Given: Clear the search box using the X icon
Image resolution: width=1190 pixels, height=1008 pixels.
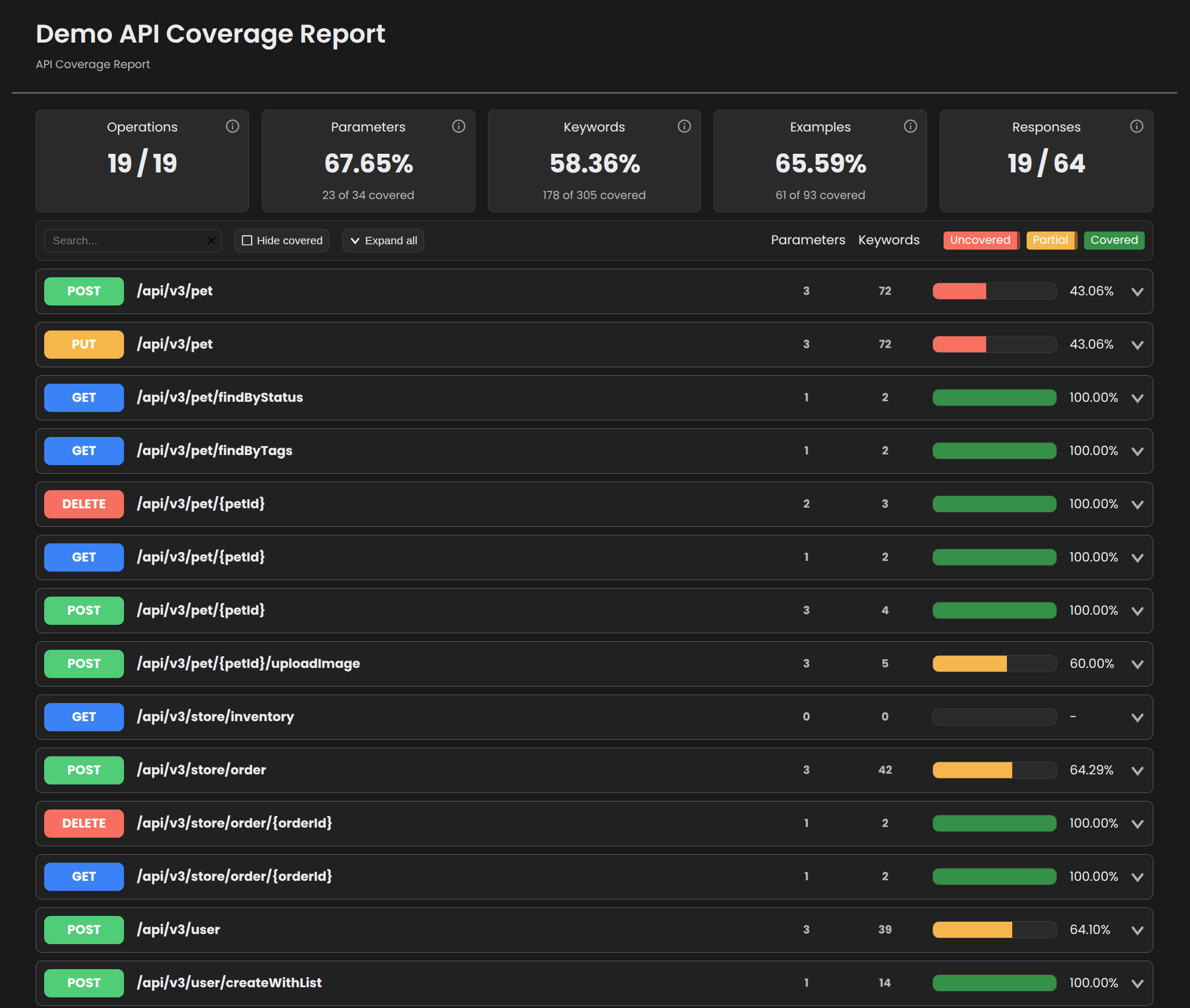Looking at the screenshot, I should [211, 240].
